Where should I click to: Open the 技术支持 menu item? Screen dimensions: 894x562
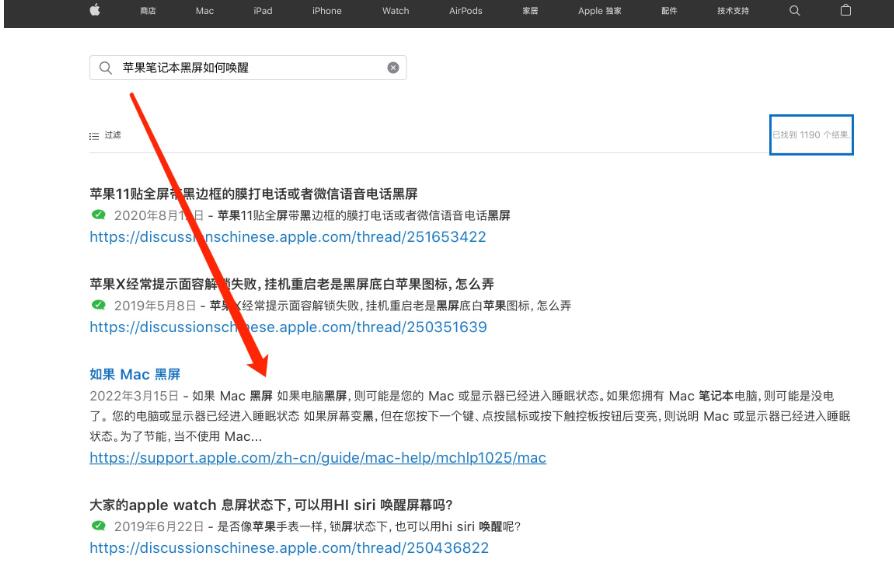tap(733, 11)
